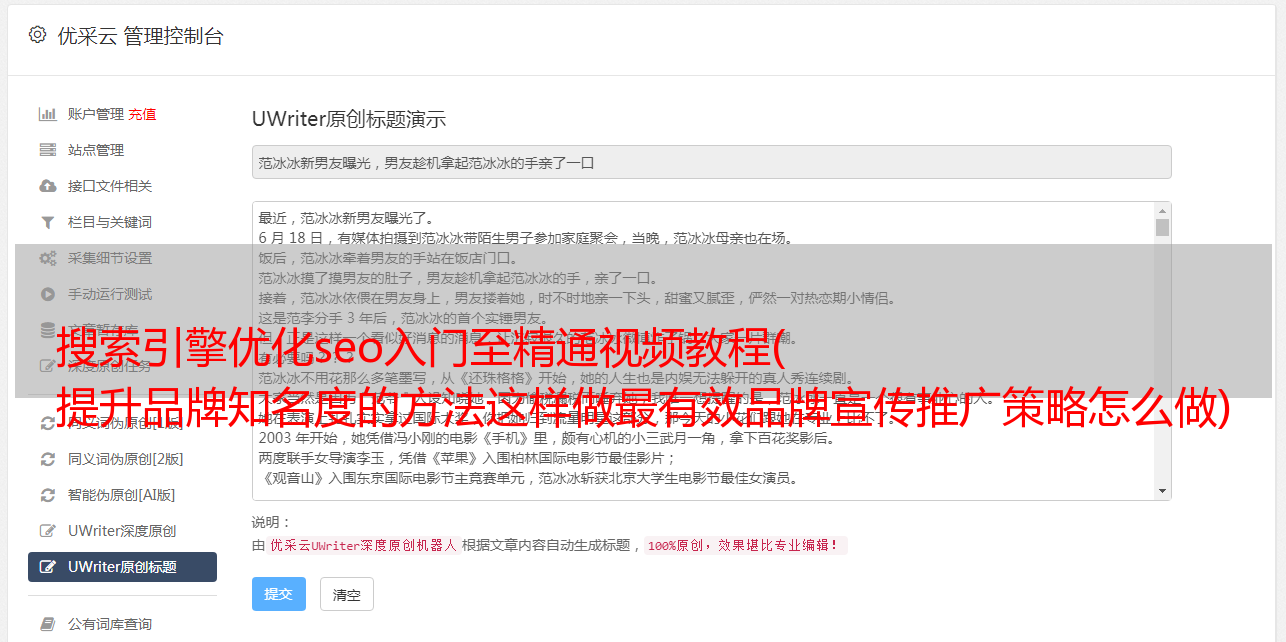Screen dimensions: 1286x642
Task: Select the UWriter原创标题 menu item
Action: pos(122,567)
